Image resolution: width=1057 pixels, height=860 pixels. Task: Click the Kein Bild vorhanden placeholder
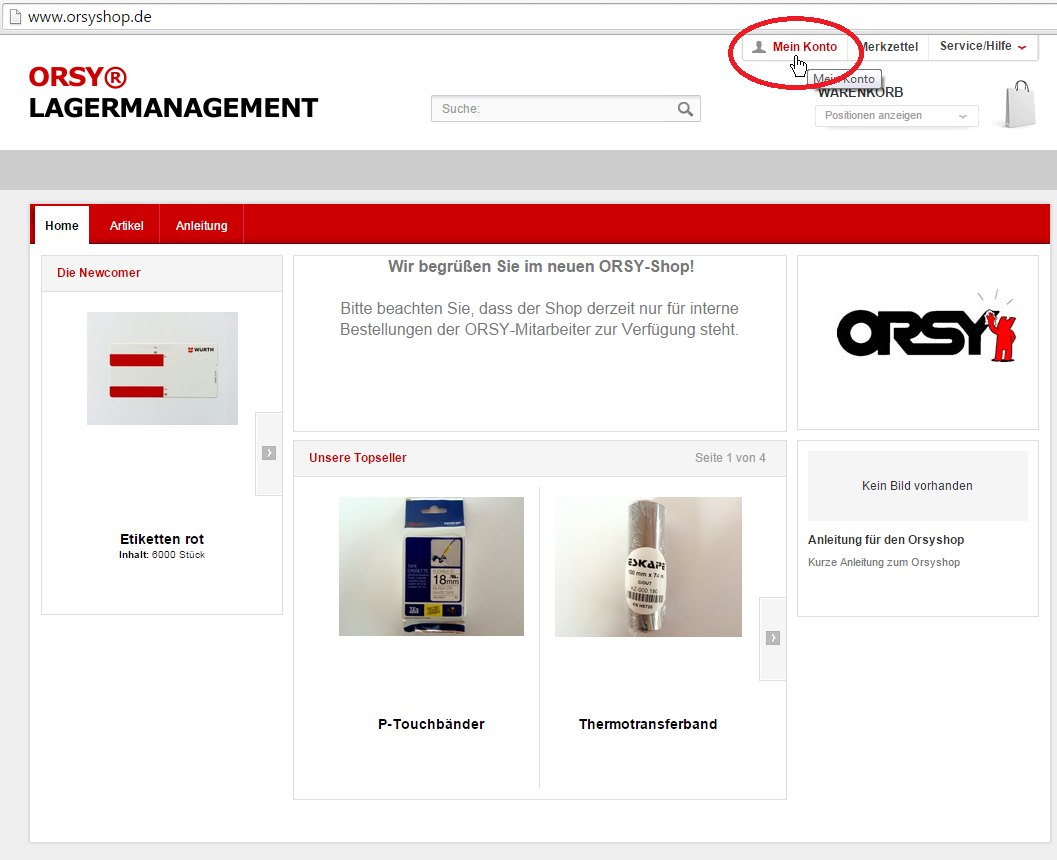tap(917, 486)
